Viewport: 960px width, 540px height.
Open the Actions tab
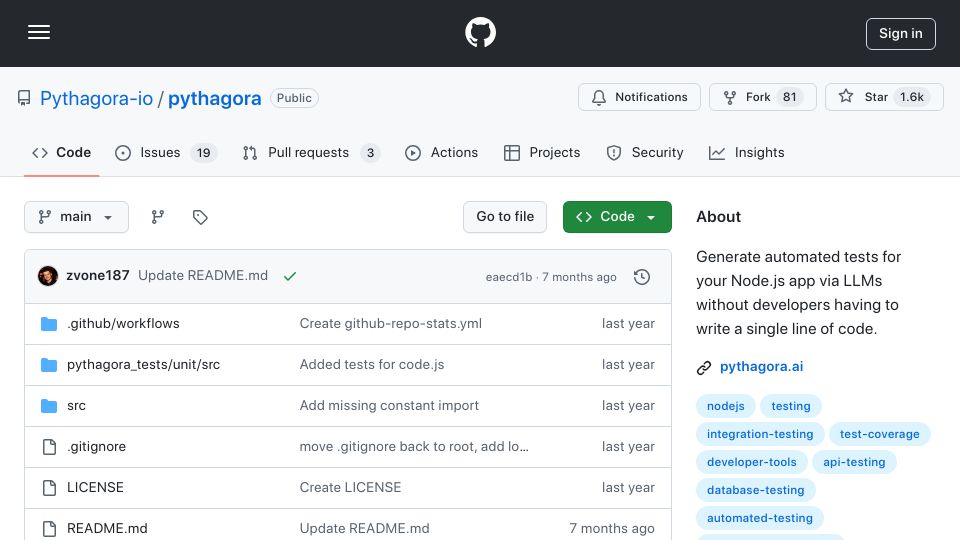[x=441, y=152]
